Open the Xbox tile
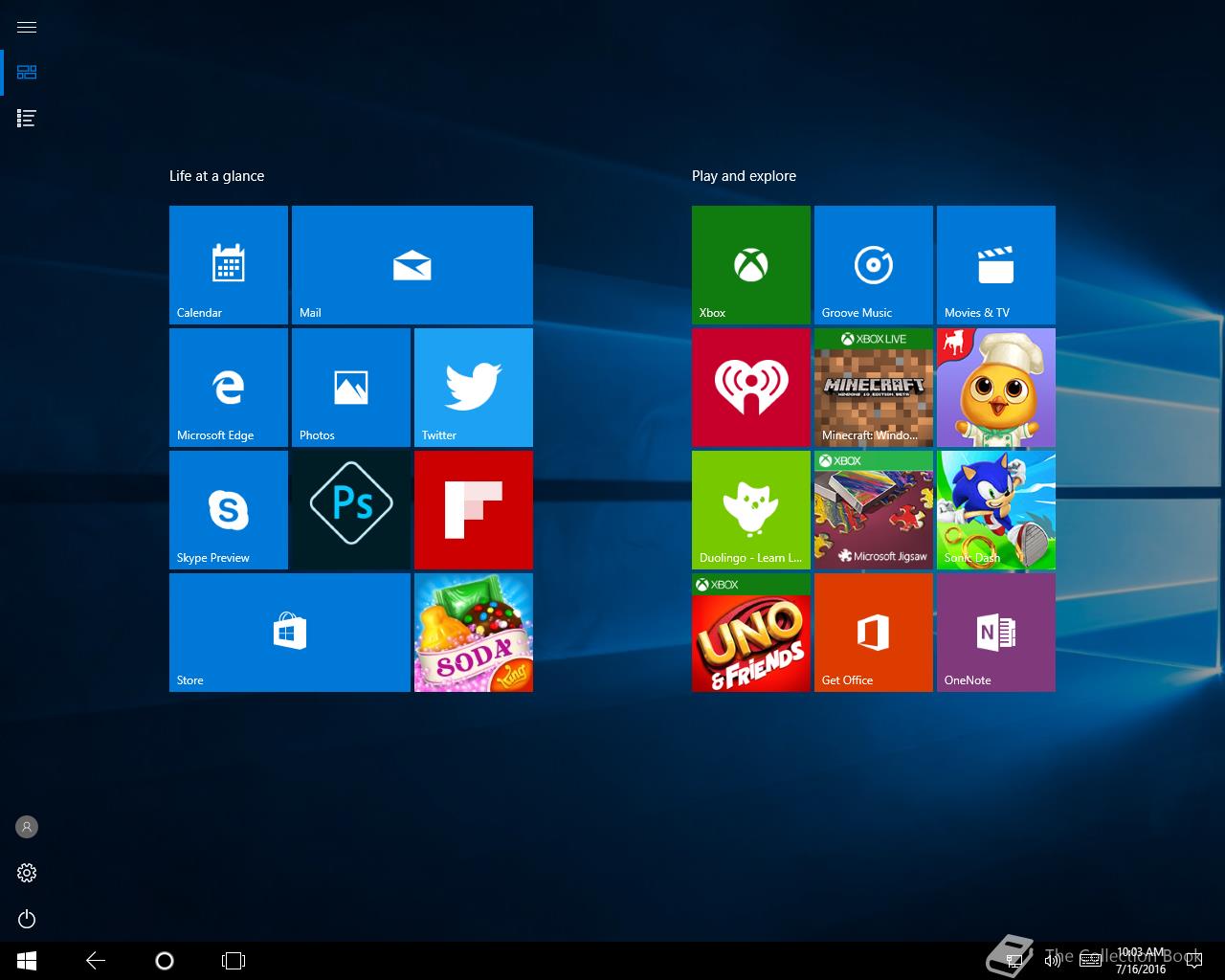 [751, 265]
